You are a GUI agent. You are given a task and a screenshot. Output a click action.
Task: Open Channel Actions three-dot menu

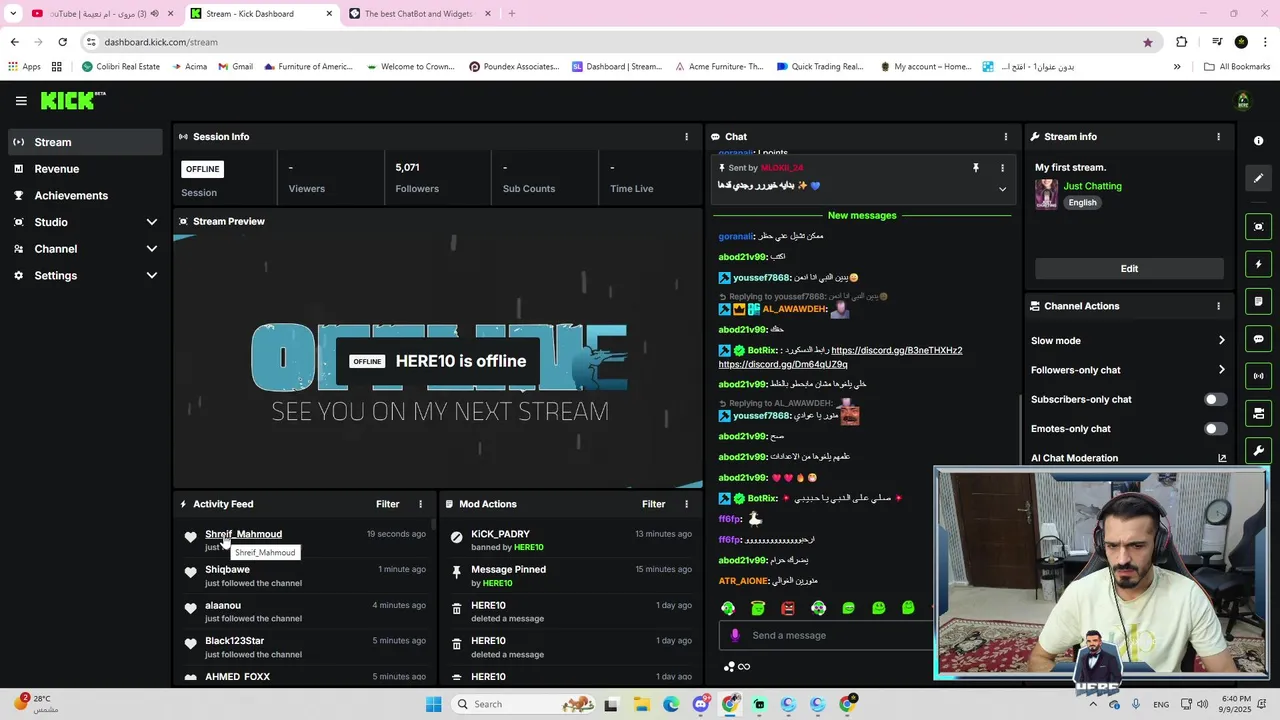(x=1218, y=306)
